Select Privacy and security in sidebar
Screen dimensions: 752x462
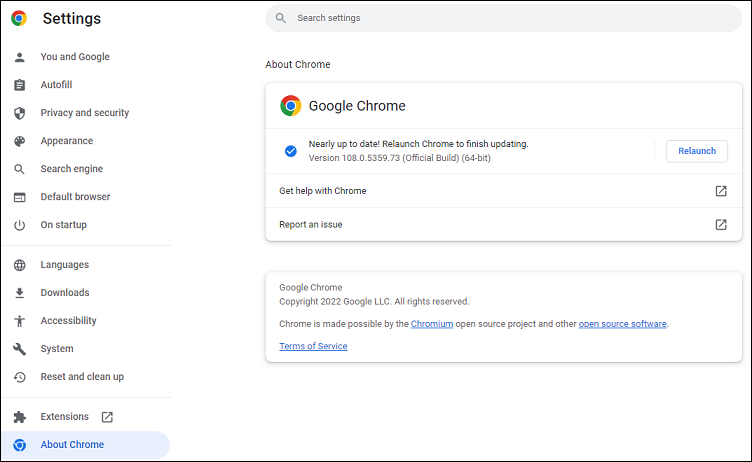coord(85,113)
